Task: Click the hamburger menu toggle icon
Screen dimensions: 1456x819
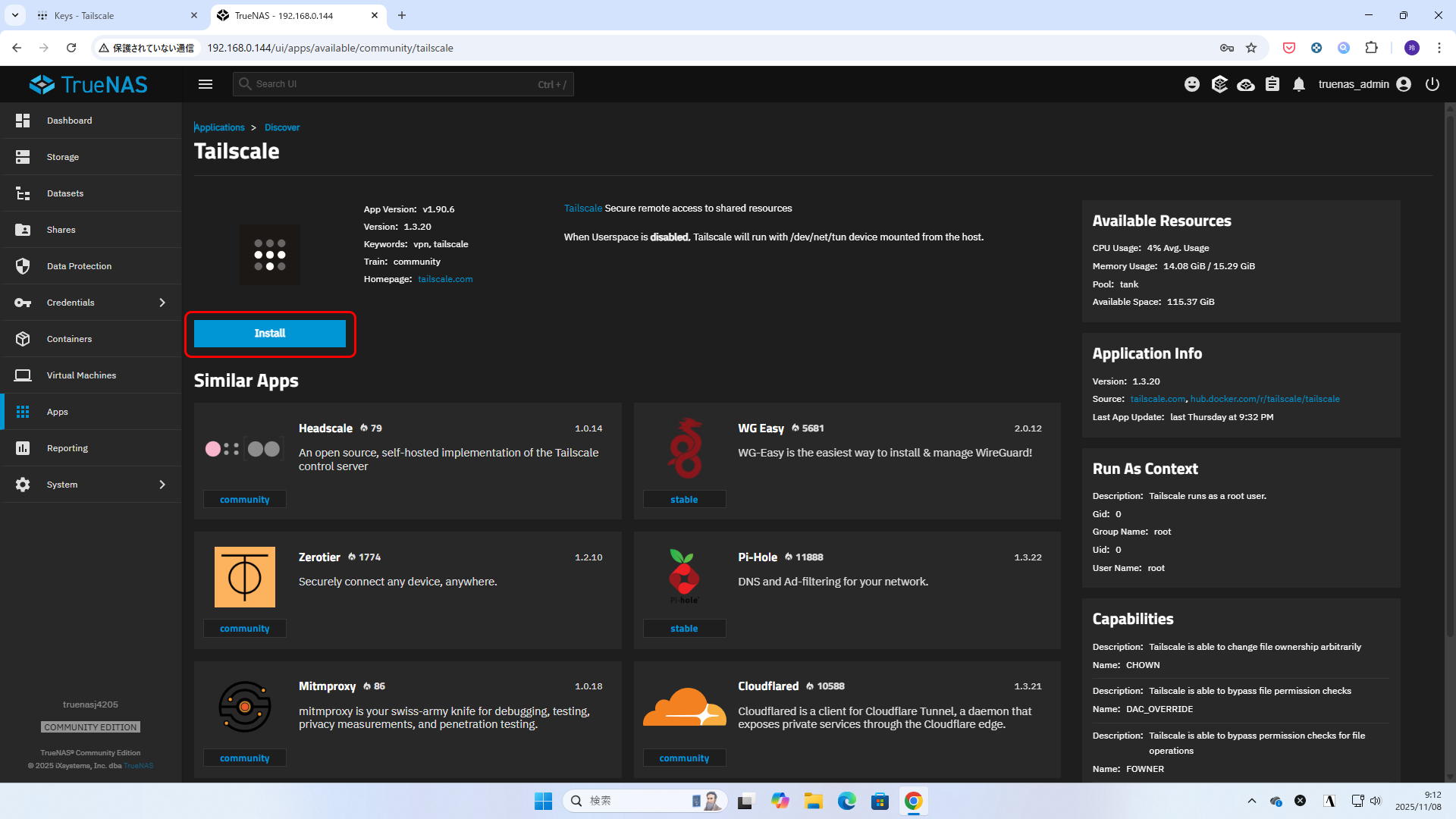Action: click(x=206, y=84)
